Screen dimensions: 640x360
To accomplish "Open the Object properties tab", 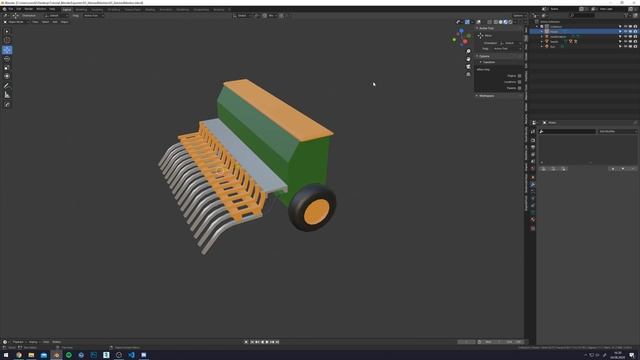I will [533, 178].
